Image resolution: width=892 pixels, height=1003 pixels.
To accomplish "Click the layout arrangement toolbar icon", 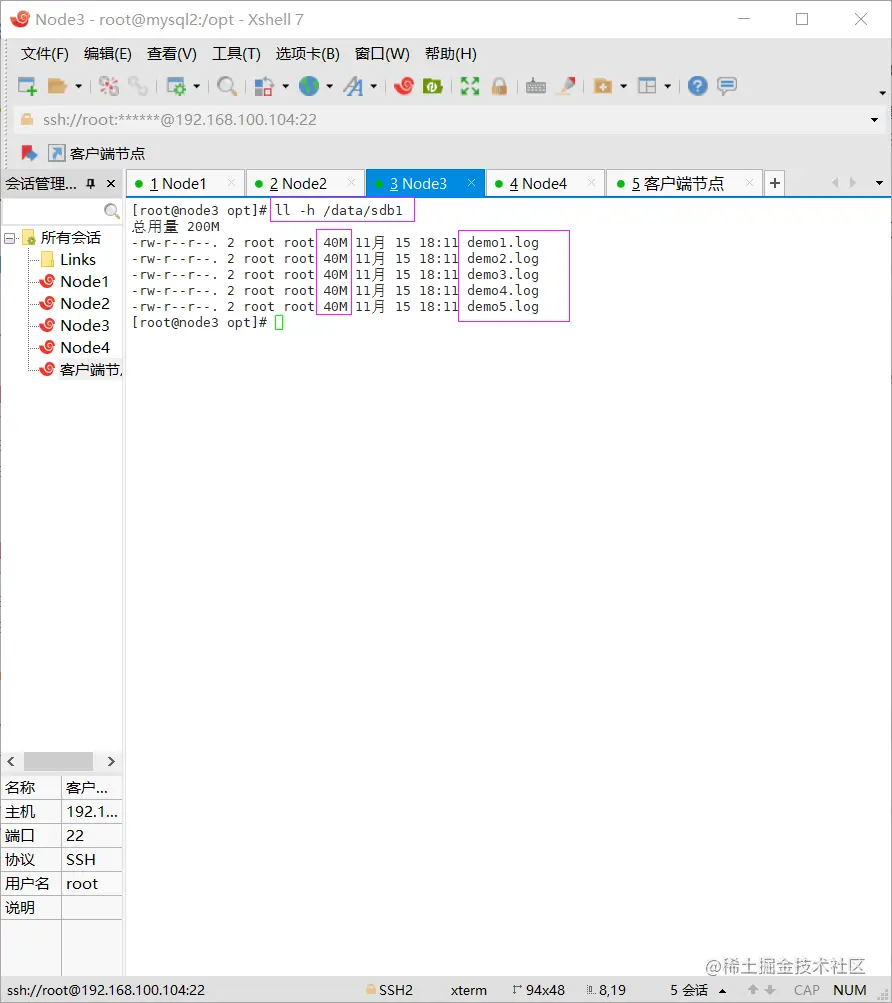I will pyautogui.click(x=647, y=86).
